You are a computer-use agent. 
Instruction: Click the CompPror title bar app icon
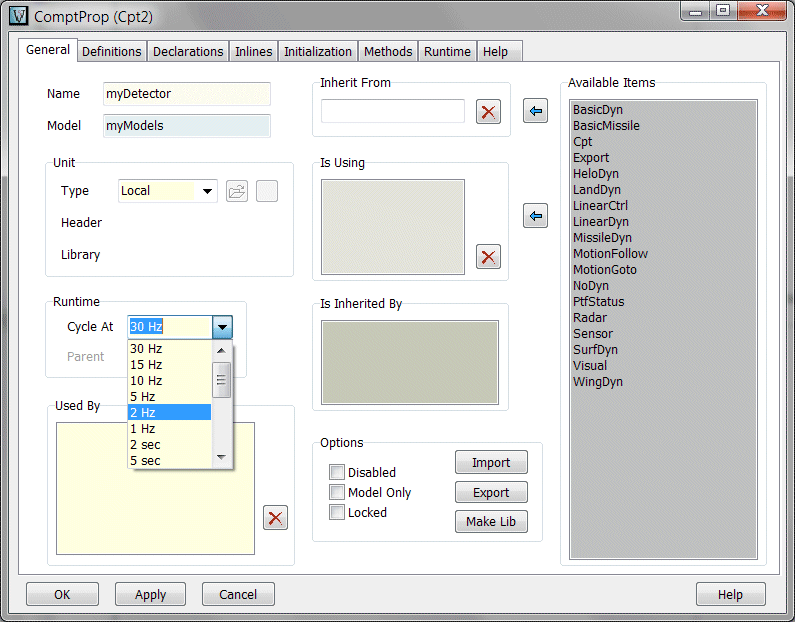pyautogui.click(x=17, y=17)
